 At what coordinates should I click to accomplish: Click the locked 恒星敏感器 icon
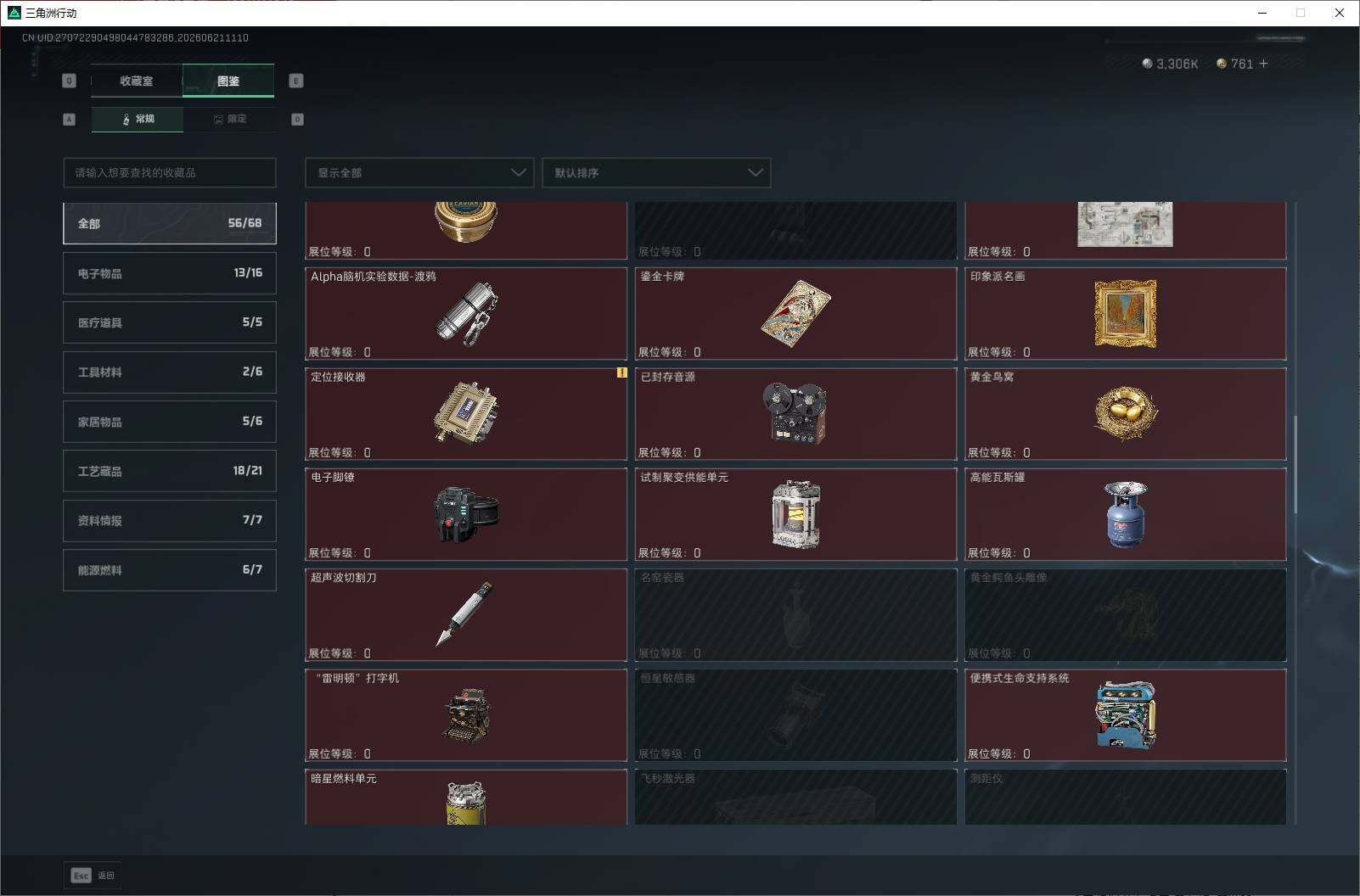pyautogui.click(x=795, y=715)
